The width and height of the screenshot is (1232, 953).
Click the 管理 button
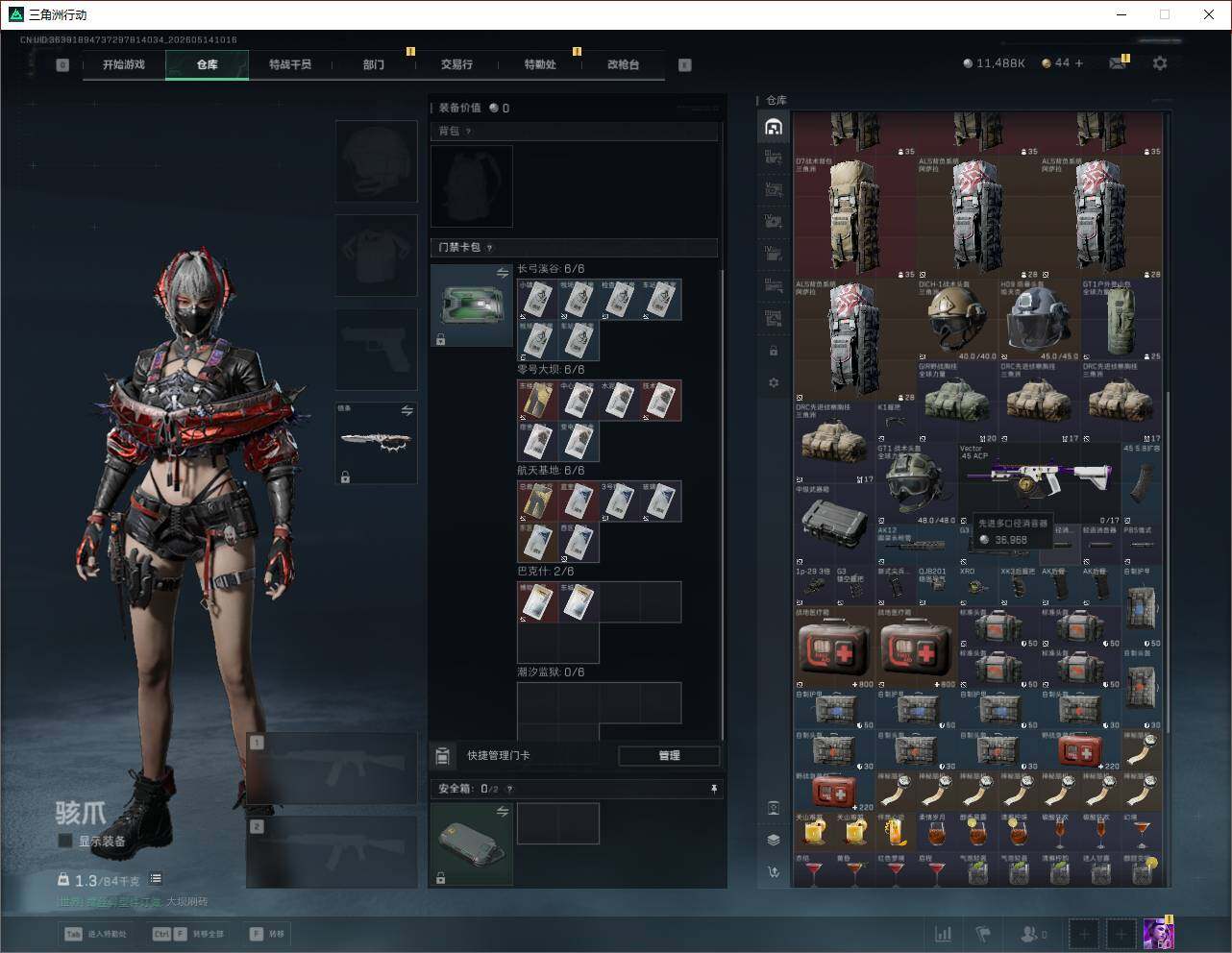point(669,756)
